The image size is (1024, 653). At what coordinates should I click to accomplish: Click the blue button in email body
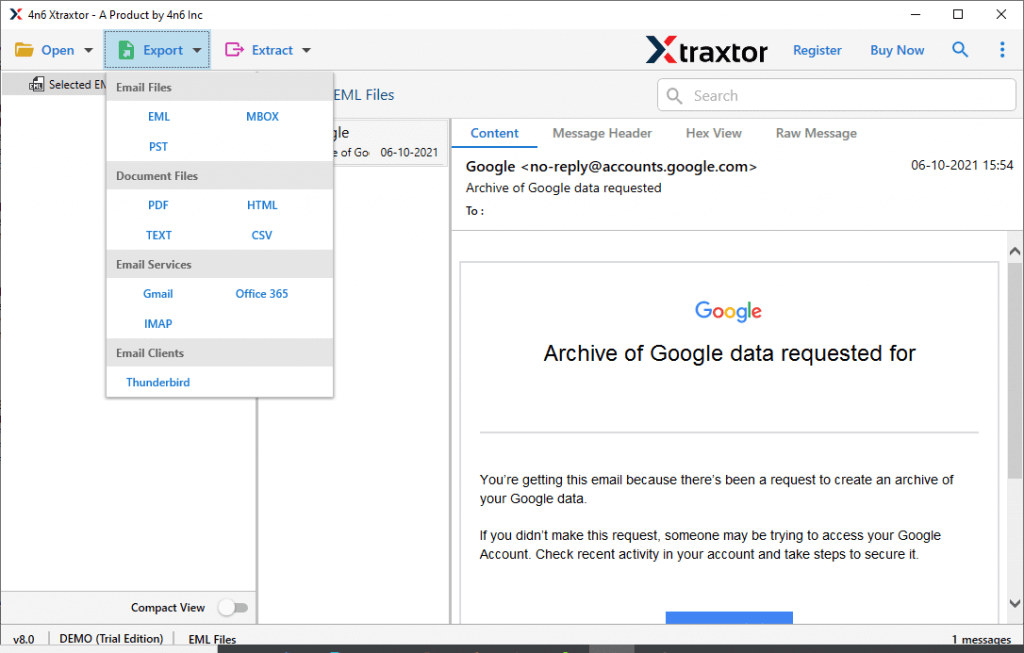tap(729, 618)
